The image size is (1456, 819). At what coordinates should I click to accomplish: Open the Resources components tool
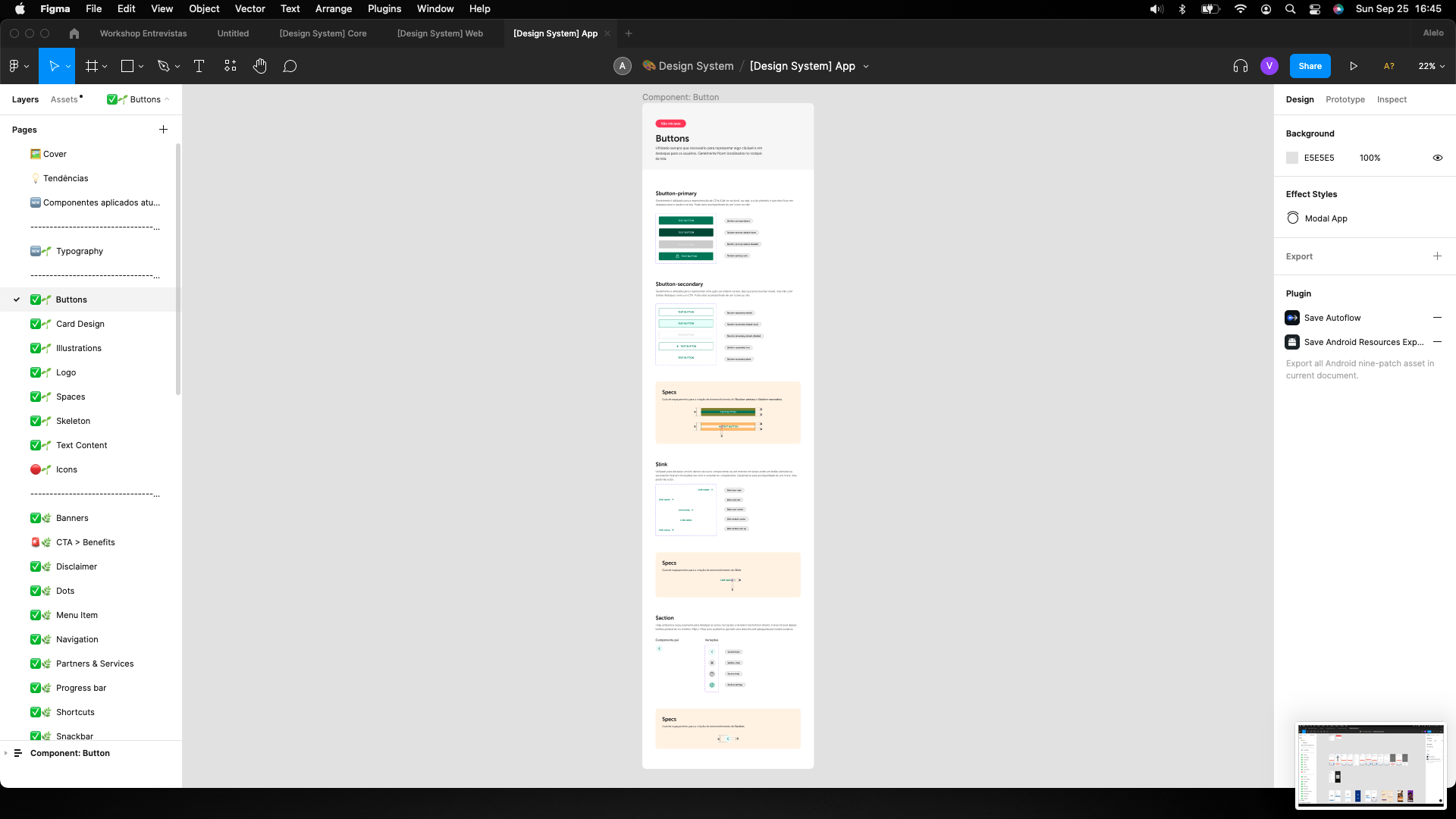[x=231, y=66]
